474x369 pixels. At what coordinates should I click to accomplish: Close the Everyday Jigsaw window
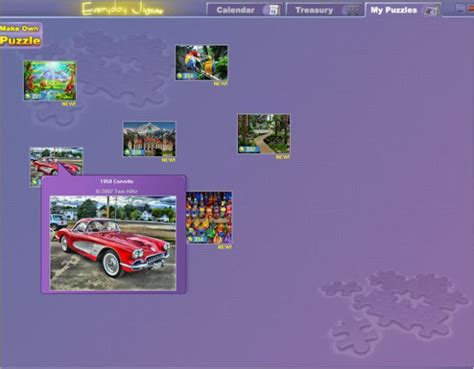tap(471, 9)
